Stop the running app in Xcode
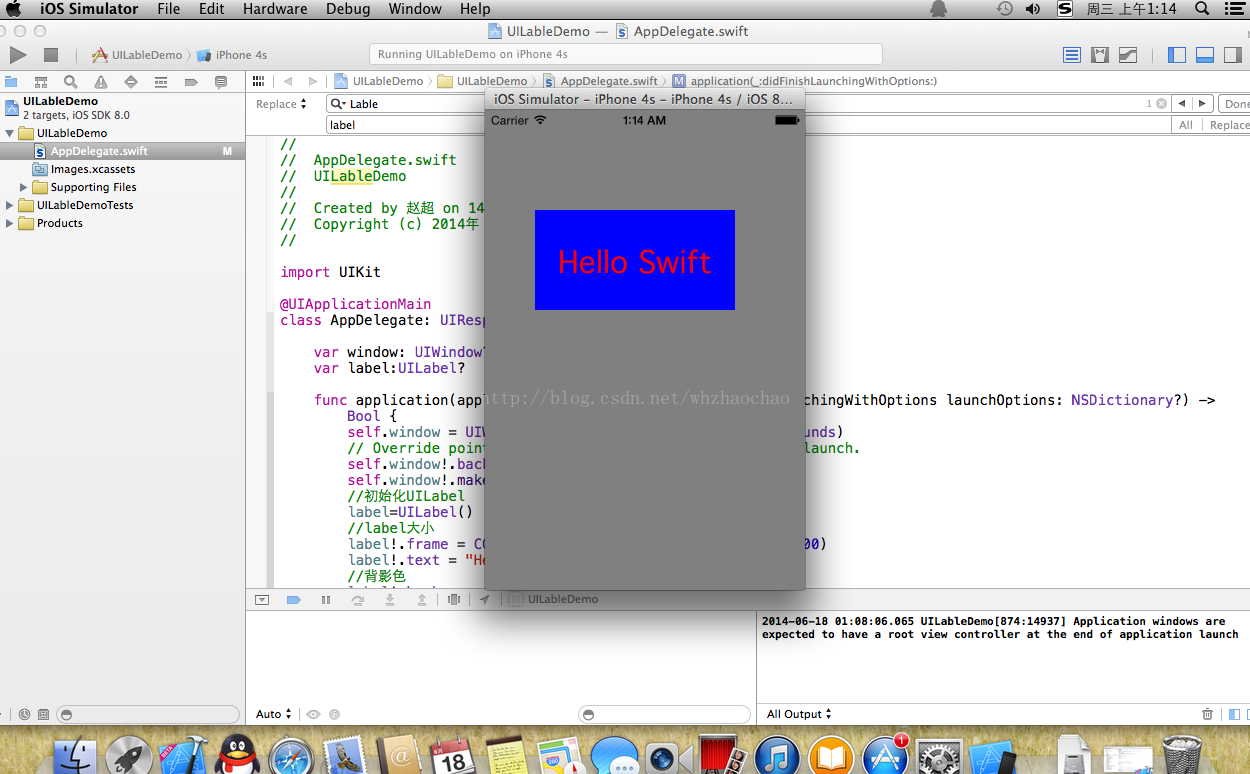 51,55
